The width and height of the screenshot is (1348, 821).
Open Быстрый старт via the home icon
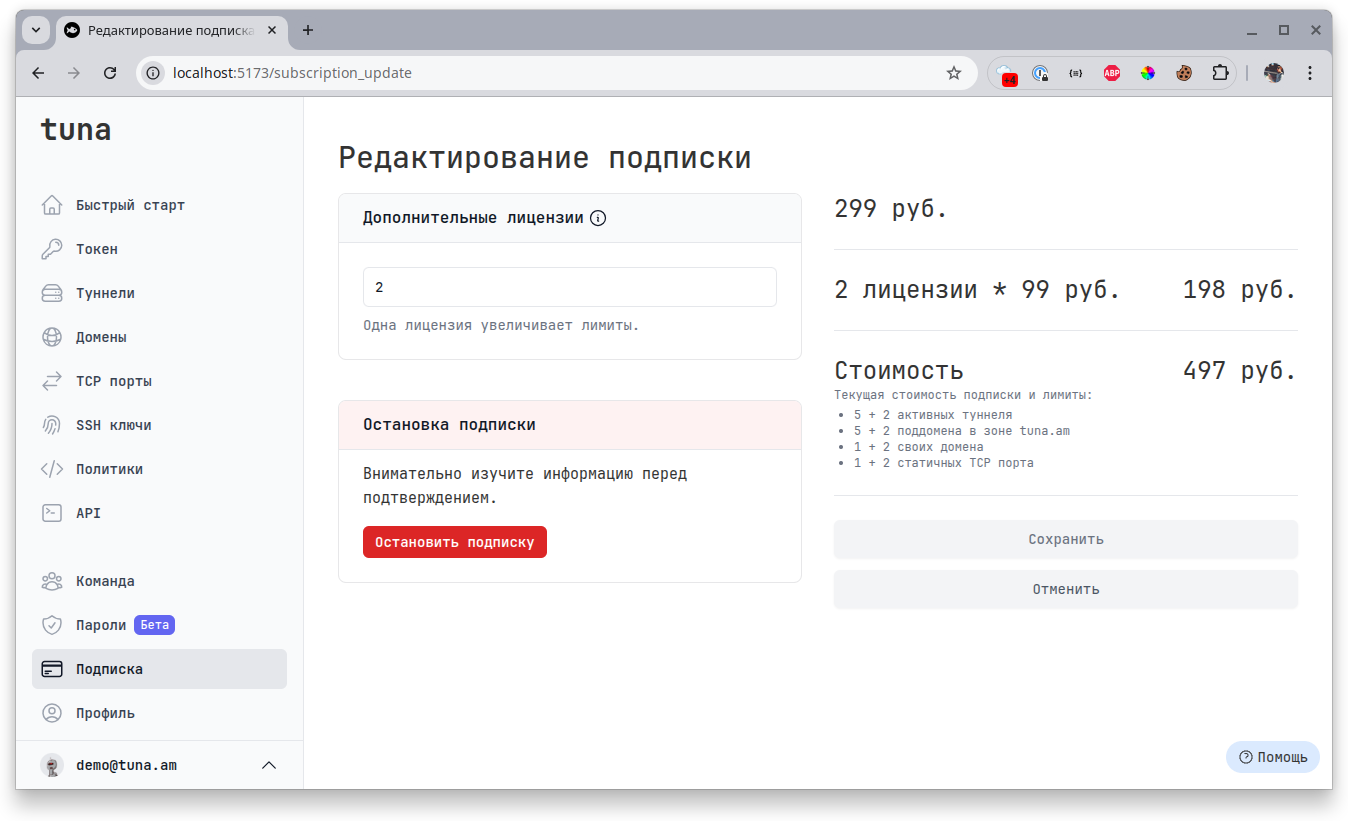pos(52,205)
